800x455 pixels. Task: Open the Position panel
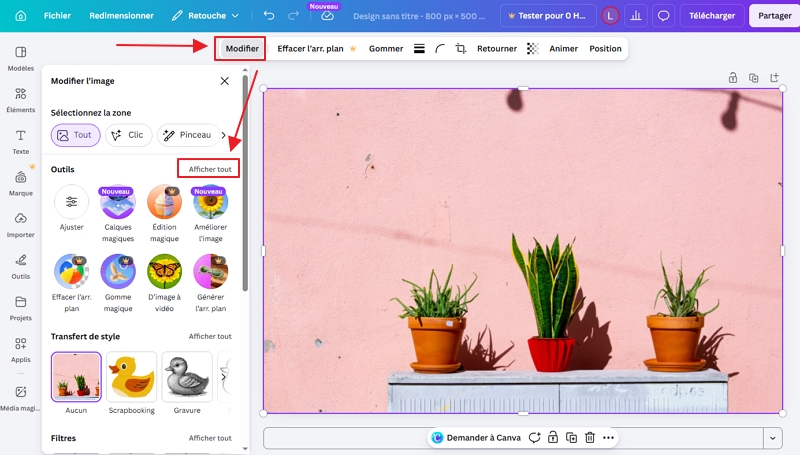[x=605, y=48]
